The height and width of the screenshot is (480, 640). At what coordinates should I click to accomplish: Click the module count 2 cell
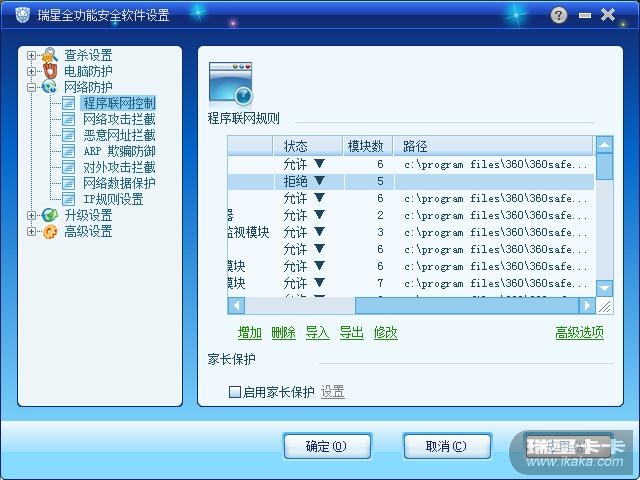369,215
